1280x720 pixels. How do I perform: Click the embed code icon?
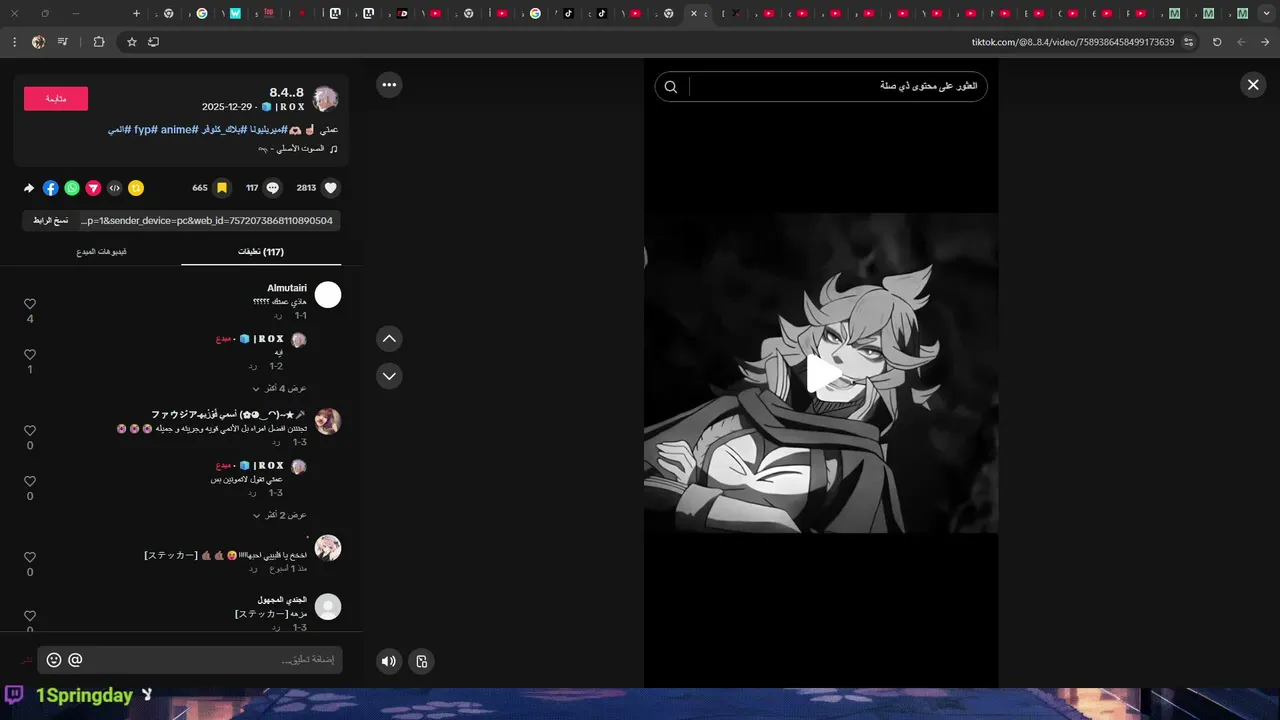point(115,188)
